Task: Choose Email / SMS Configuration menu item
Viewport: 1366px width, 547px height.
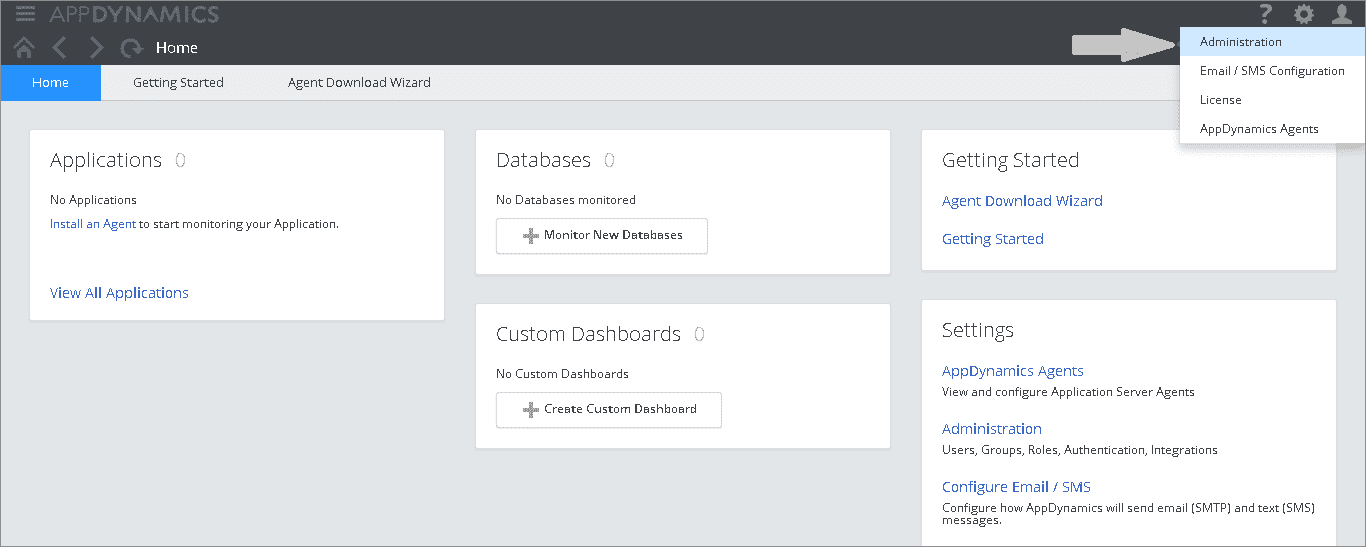Action: 1272,71
